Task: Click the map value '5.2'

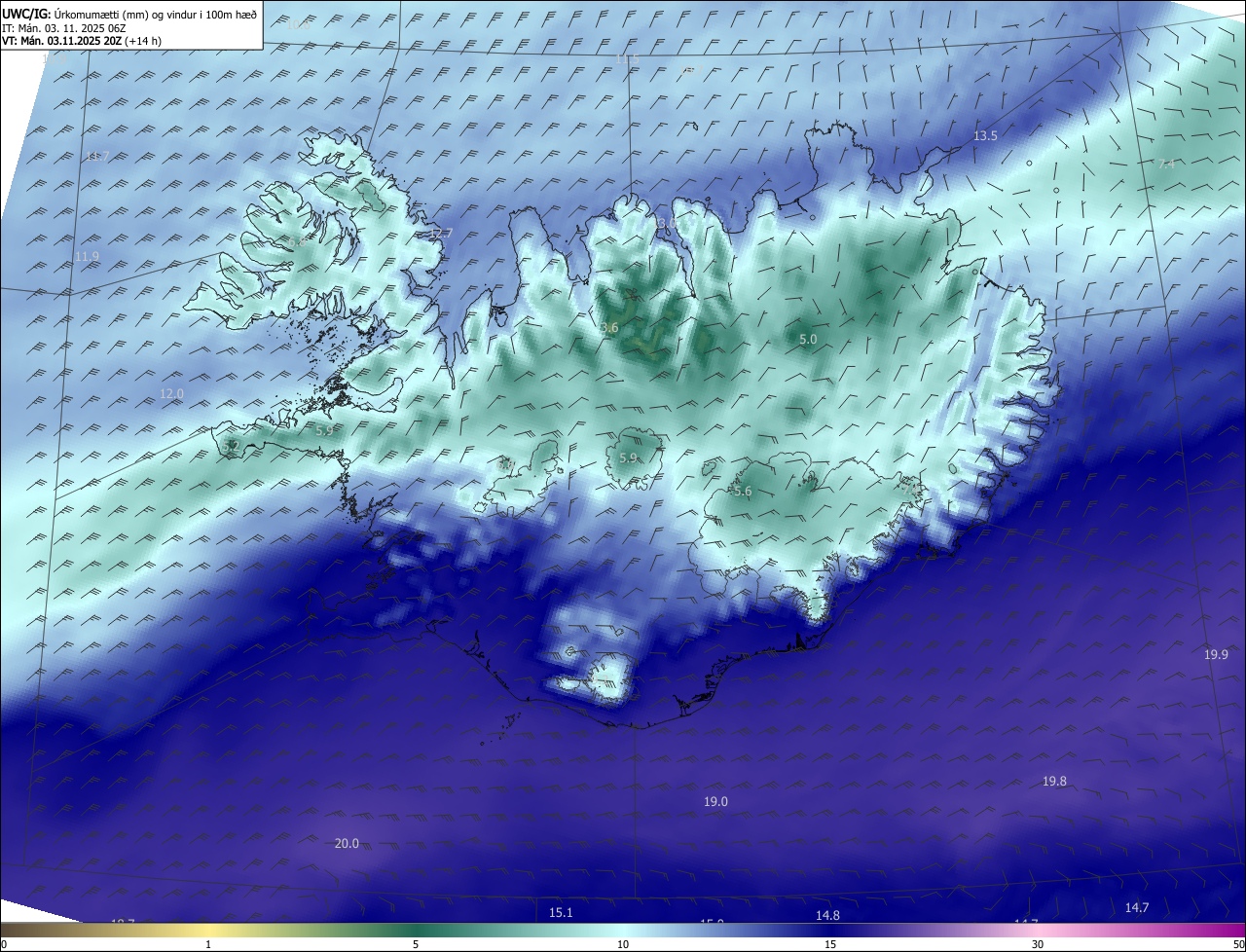Action: click(x=231, y=446)
